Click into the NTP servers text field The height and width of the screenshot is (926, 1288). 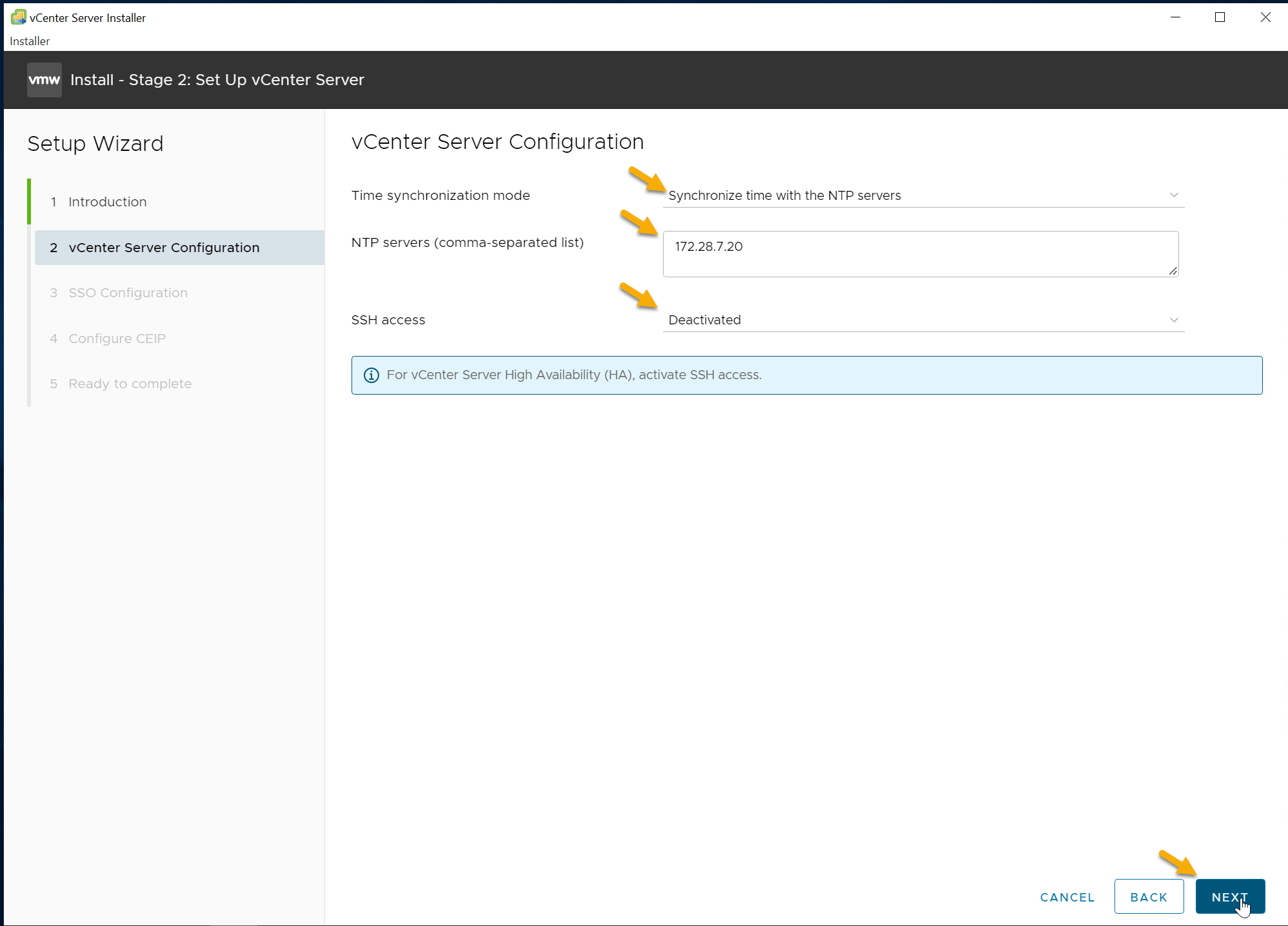tap(920, 254)
